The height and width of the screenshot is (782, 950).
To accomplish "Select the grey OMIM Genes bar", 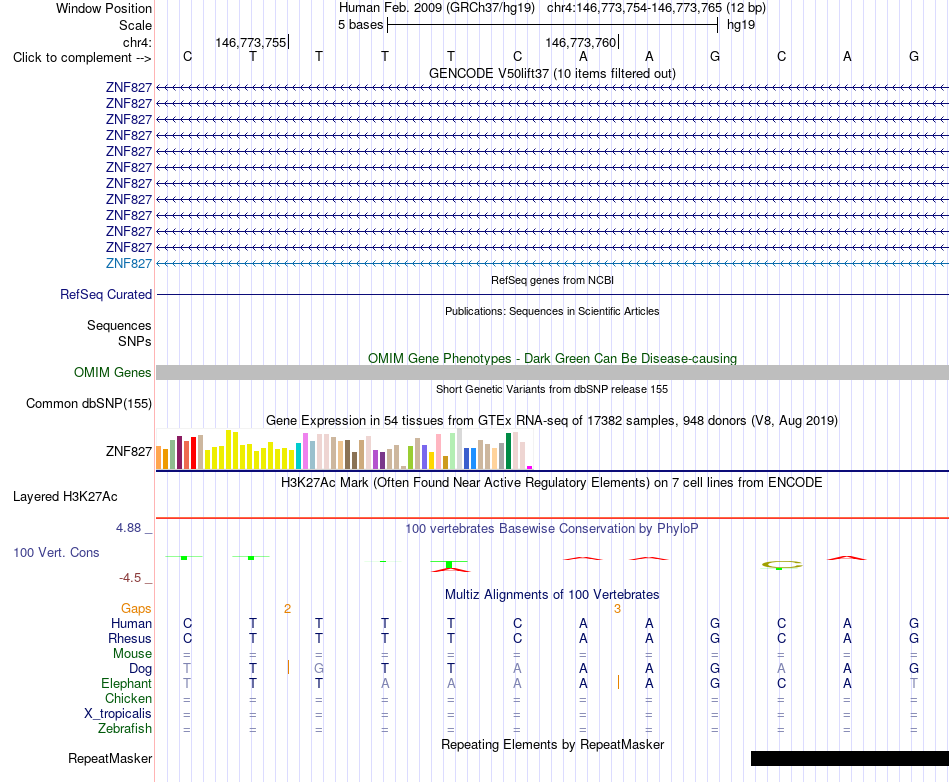I will [552, 373].
